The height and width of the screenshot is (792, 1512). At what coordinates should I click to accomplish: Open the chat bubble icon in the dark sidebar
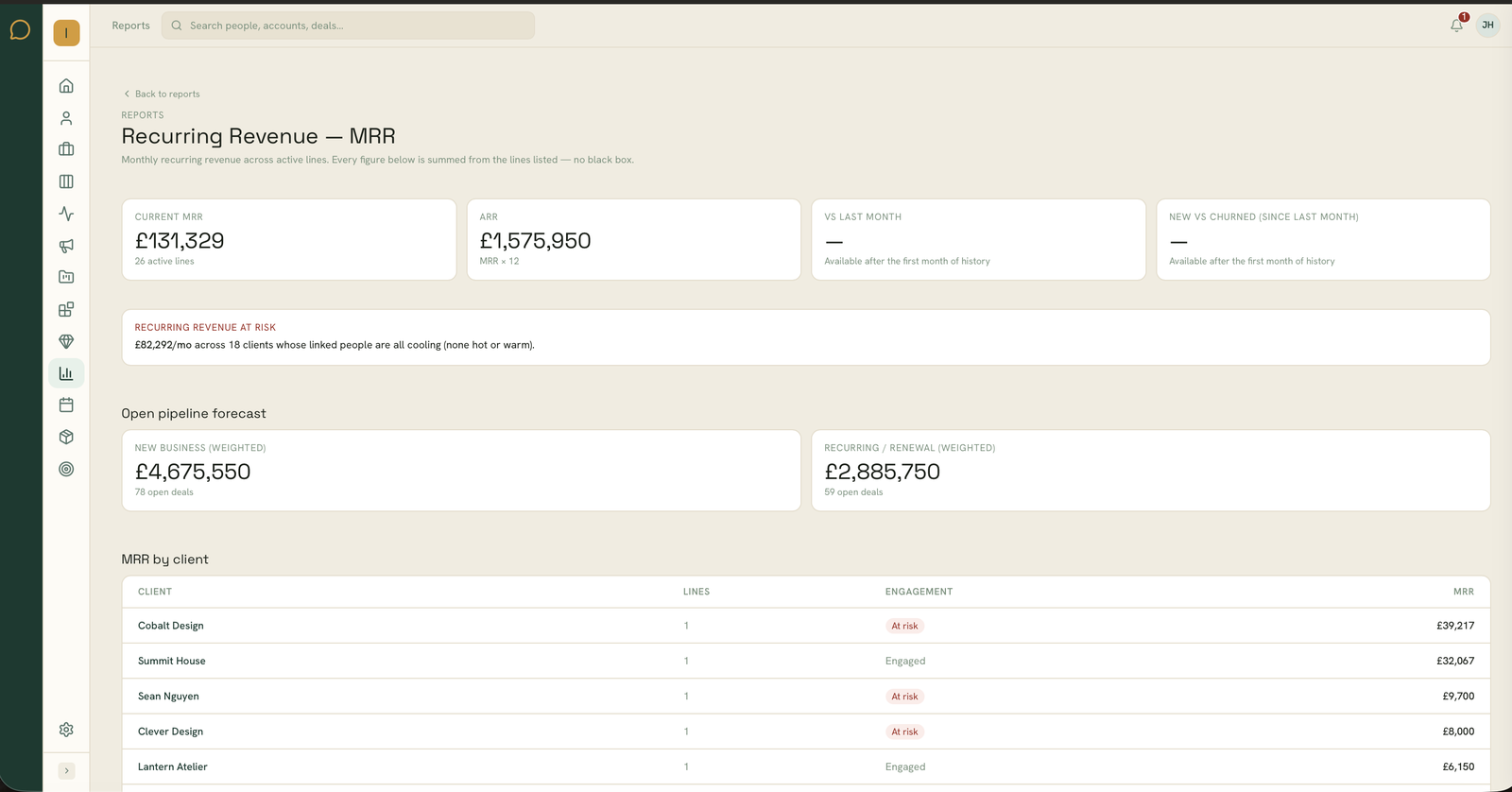20,30
